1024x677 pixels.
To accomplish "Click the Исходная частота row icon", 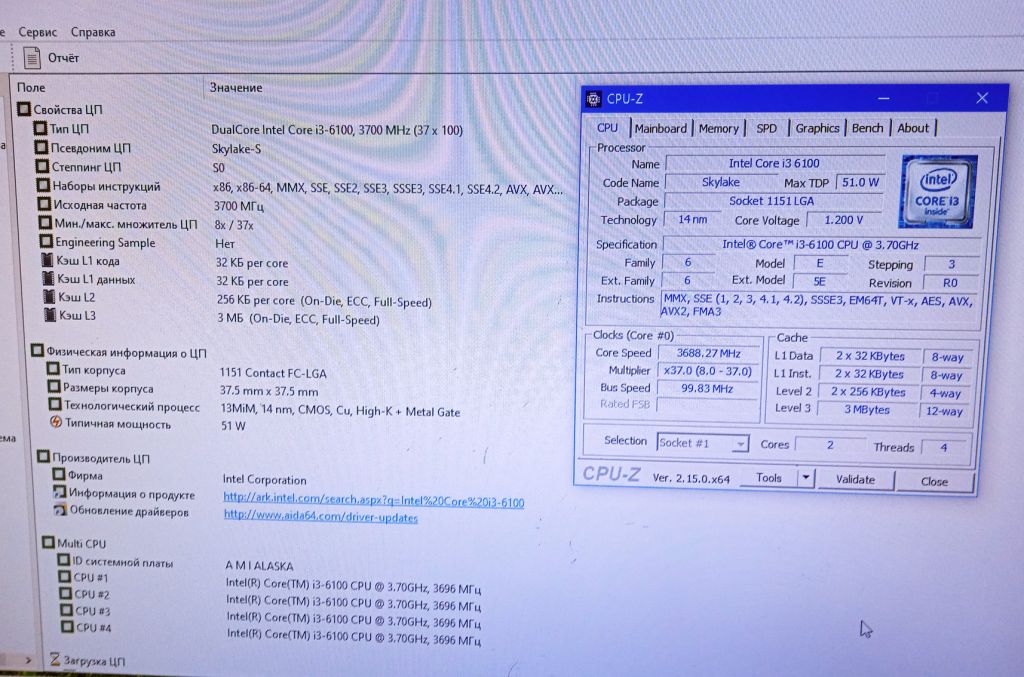I will (x=44, y=204).
